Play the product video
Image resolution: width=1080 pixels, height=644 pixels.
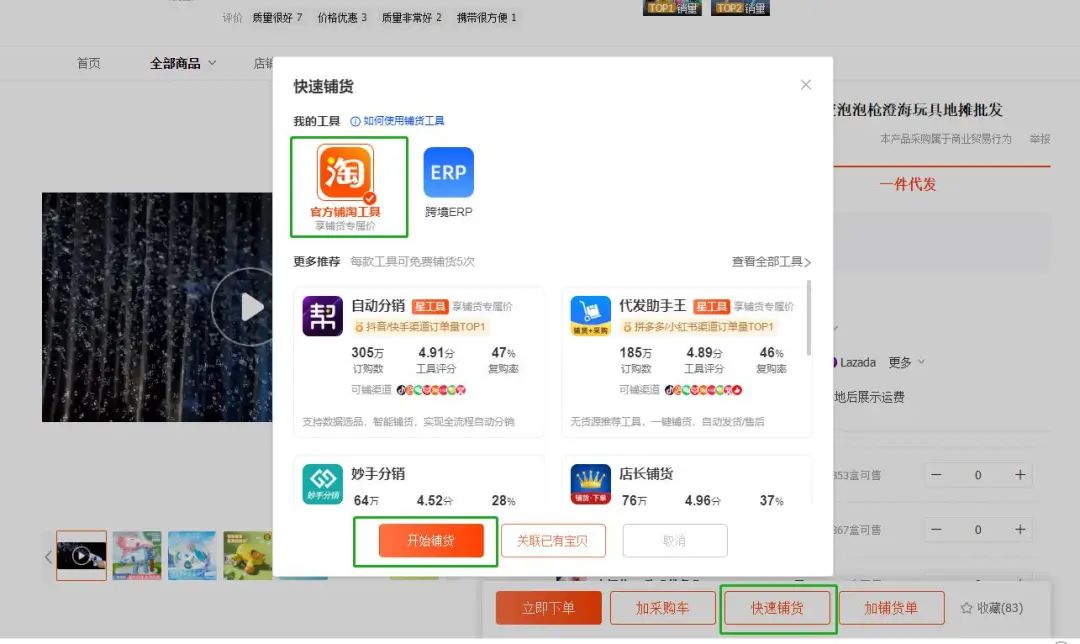[x=249, y=307]
